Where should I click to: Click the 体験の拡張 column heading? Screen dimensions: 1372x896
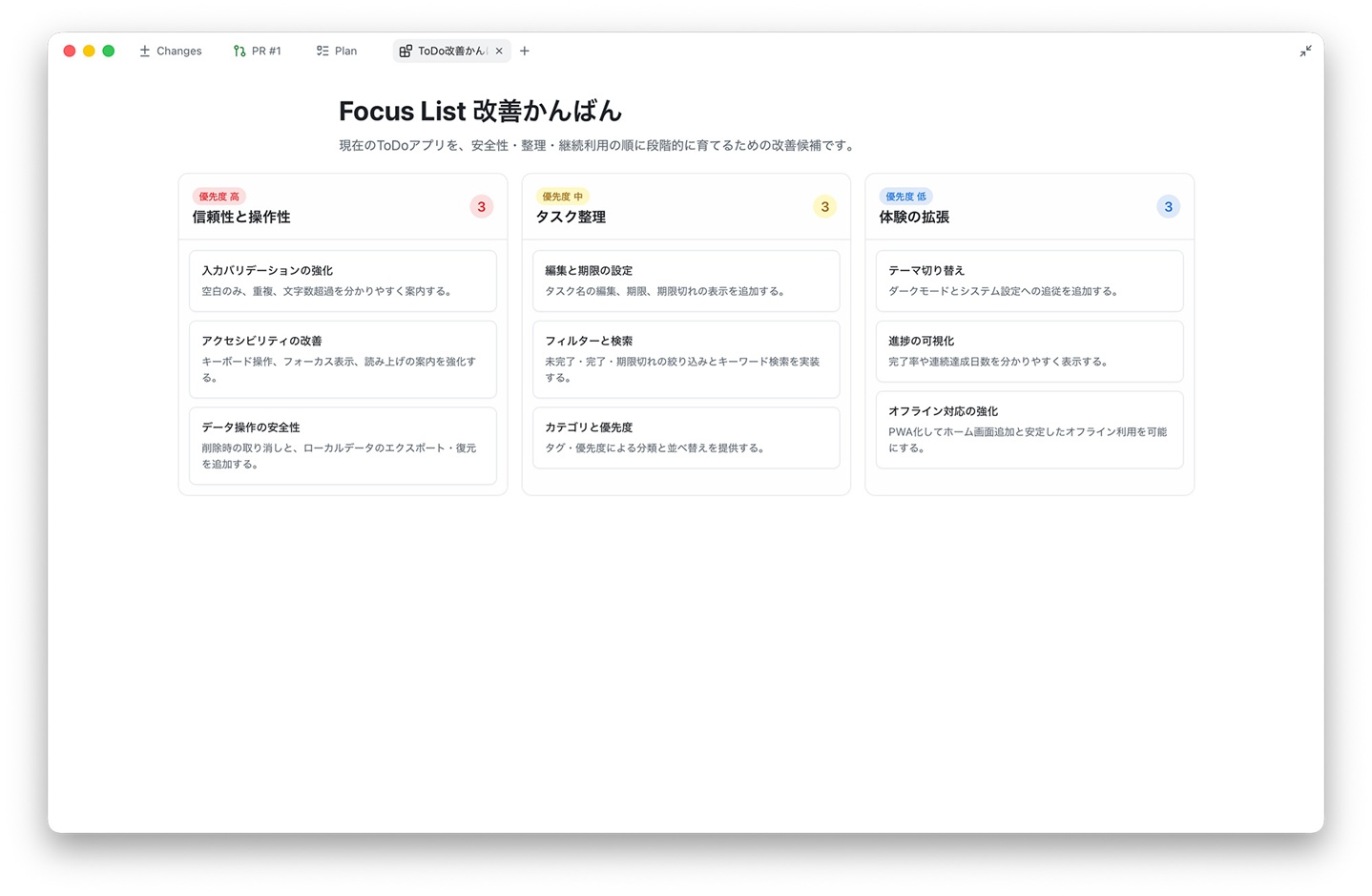click(x=914, y=217)
